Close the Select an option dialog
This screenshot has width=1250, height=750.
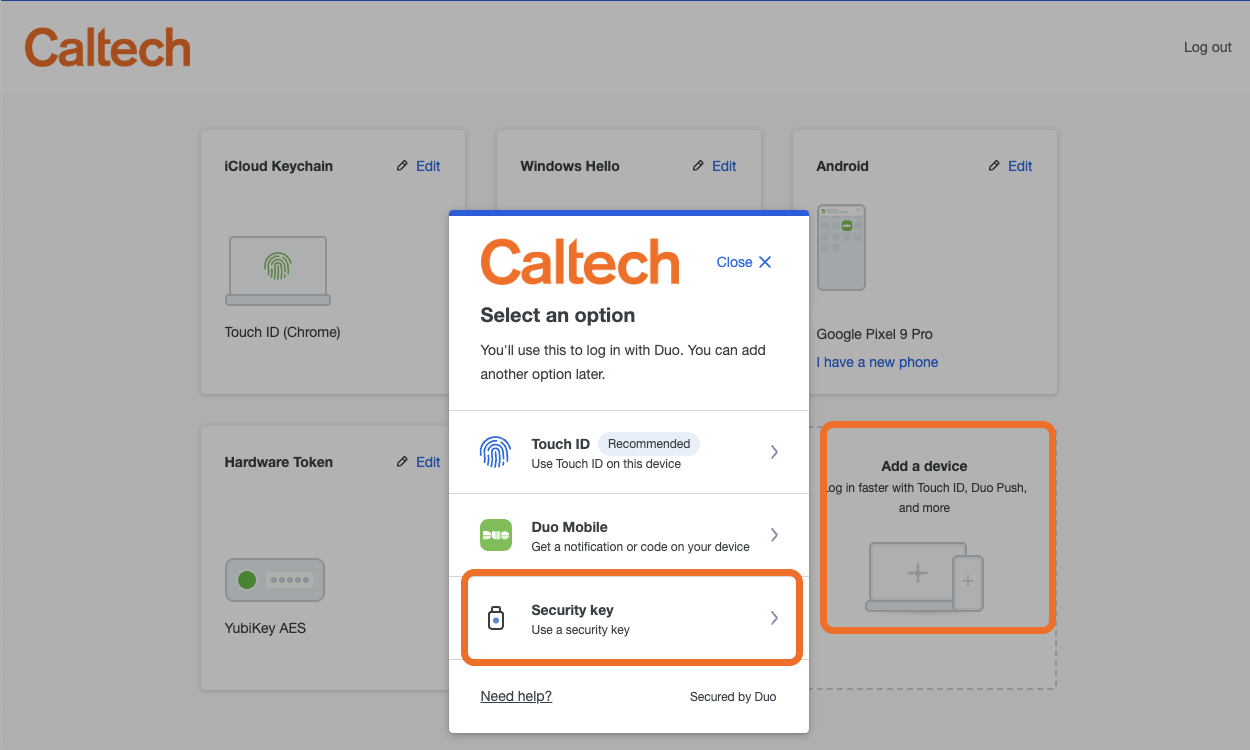(x=744, y=262)
